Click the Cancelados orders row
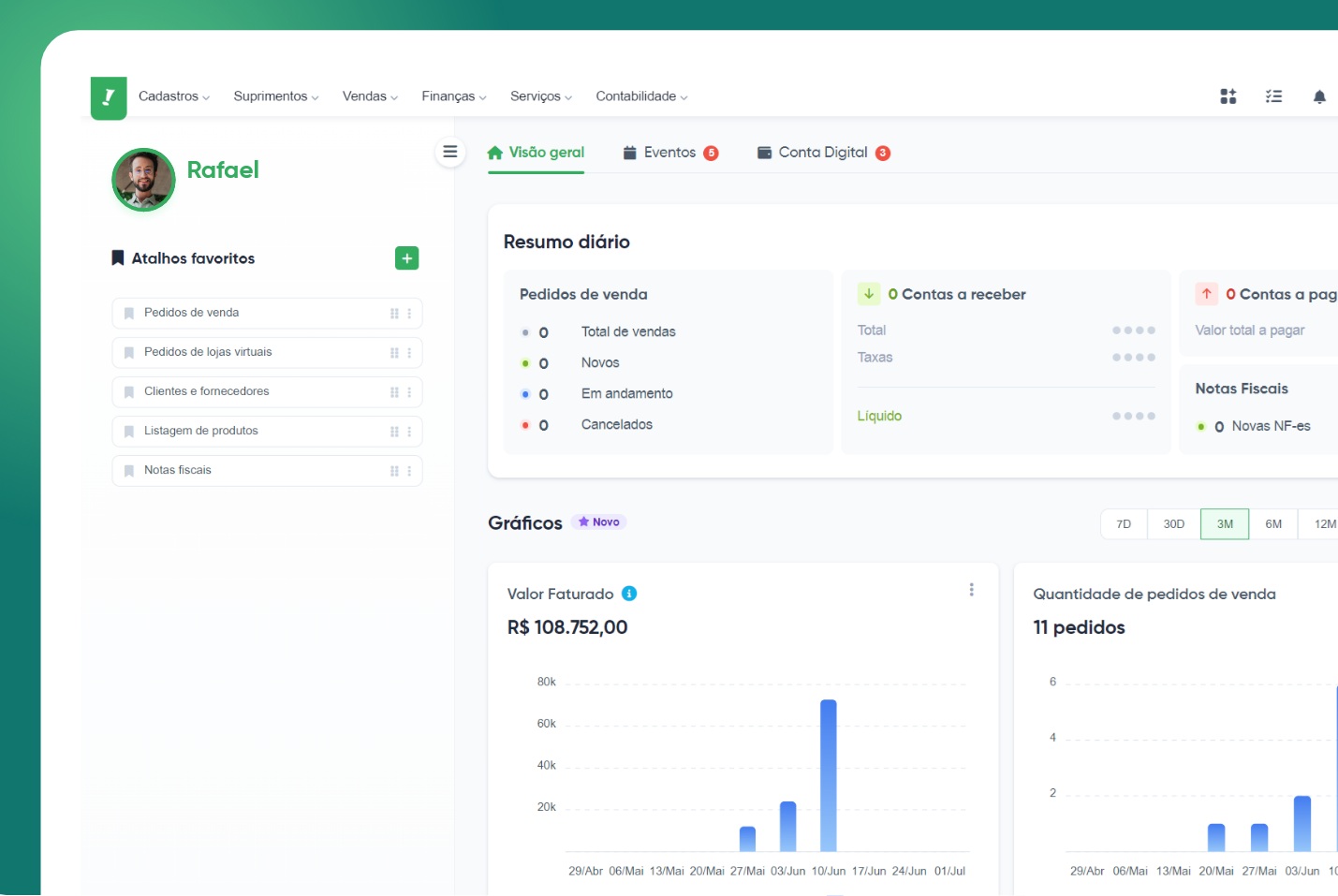The height and width of the screenshot is (896, 1338). [587, 425]
